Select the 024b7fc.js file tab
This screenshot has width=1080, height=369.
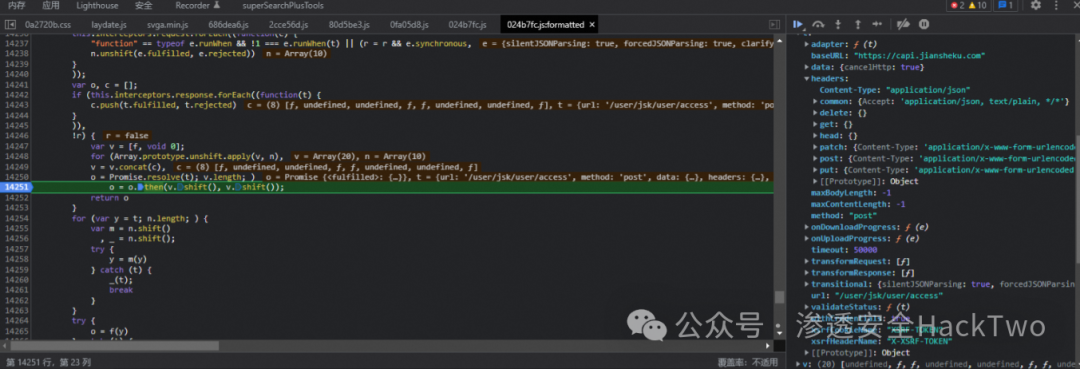tap(468, 25)
